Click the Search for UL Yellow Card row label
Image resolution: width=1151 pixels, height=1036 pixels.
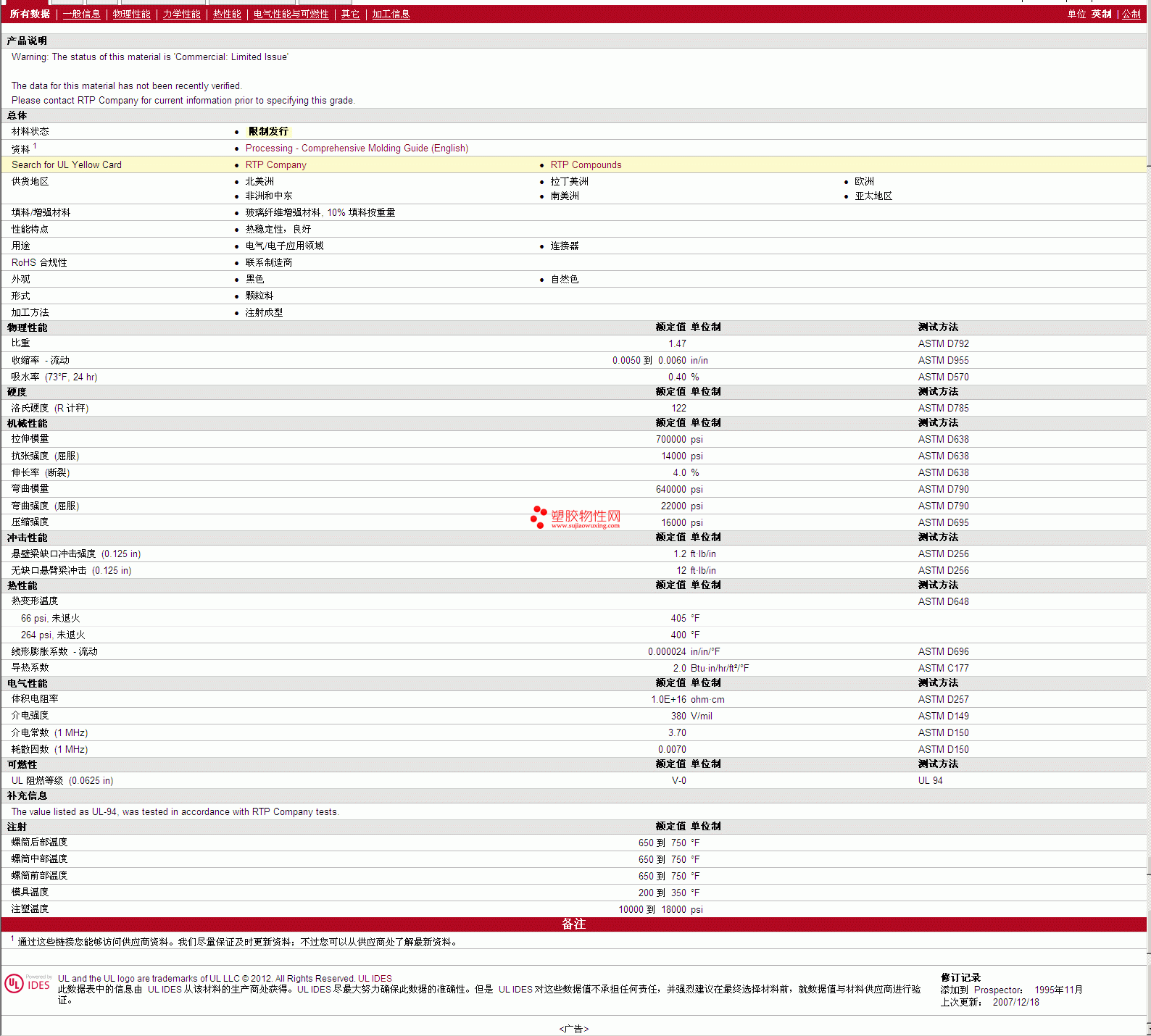click(67, 165)
